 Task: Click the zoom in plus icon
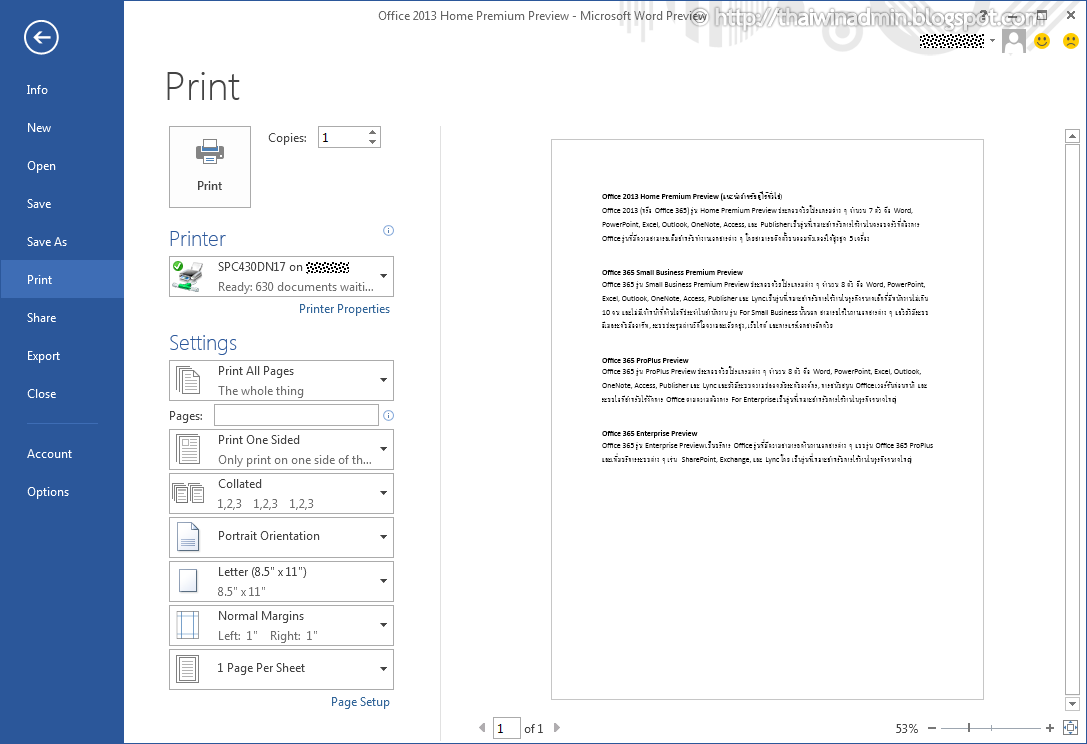(x=1050, y=728)
